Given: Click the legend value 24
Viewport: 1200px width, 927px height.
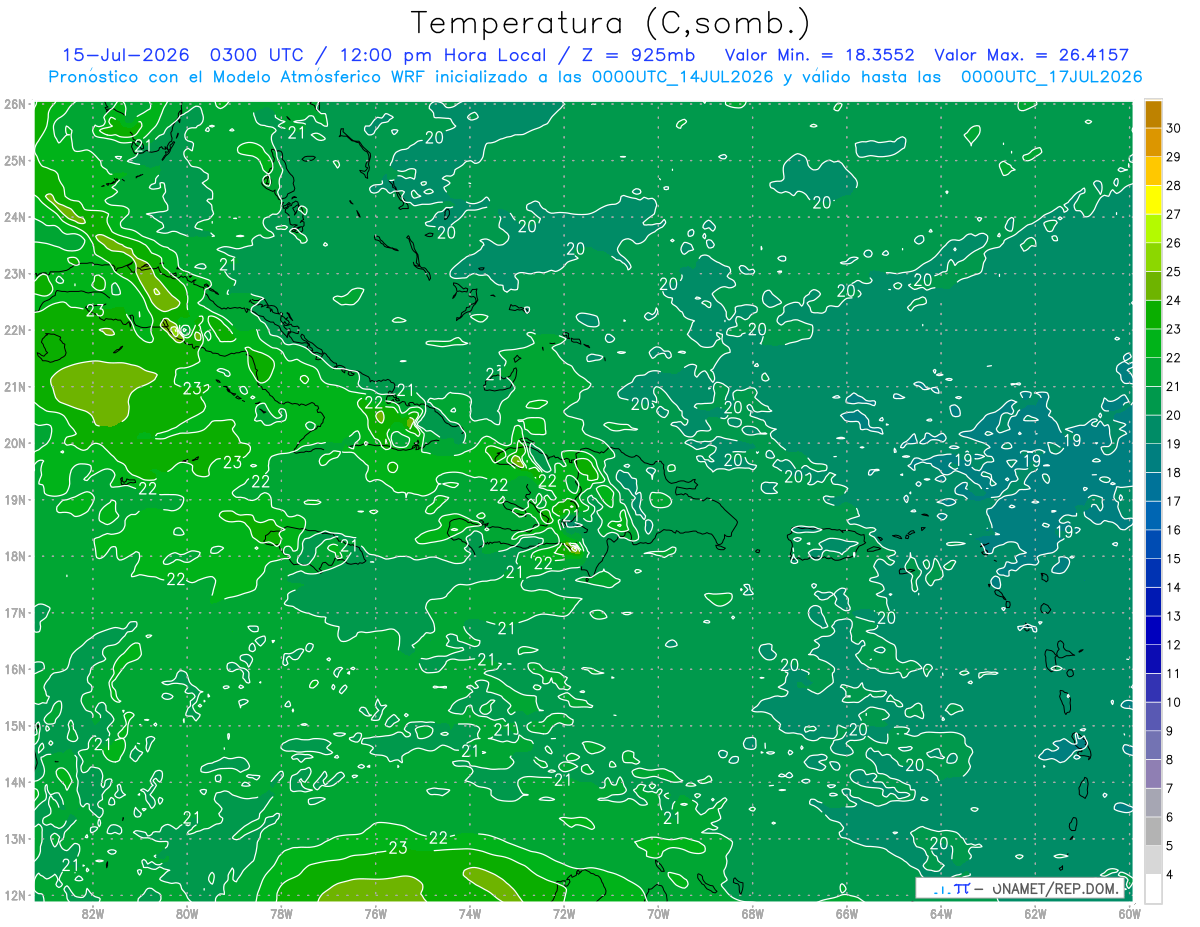Looking at the screenshot, I should [x=1174, y=300].
